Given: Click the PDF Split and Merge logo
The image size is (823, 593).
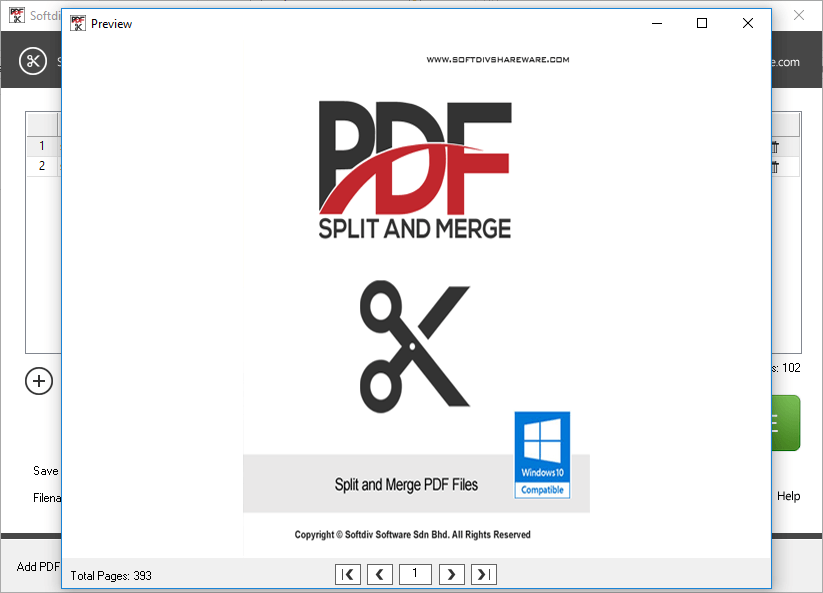Looking at the screenshot, I should pyautogui.click(x=414, y=170).
